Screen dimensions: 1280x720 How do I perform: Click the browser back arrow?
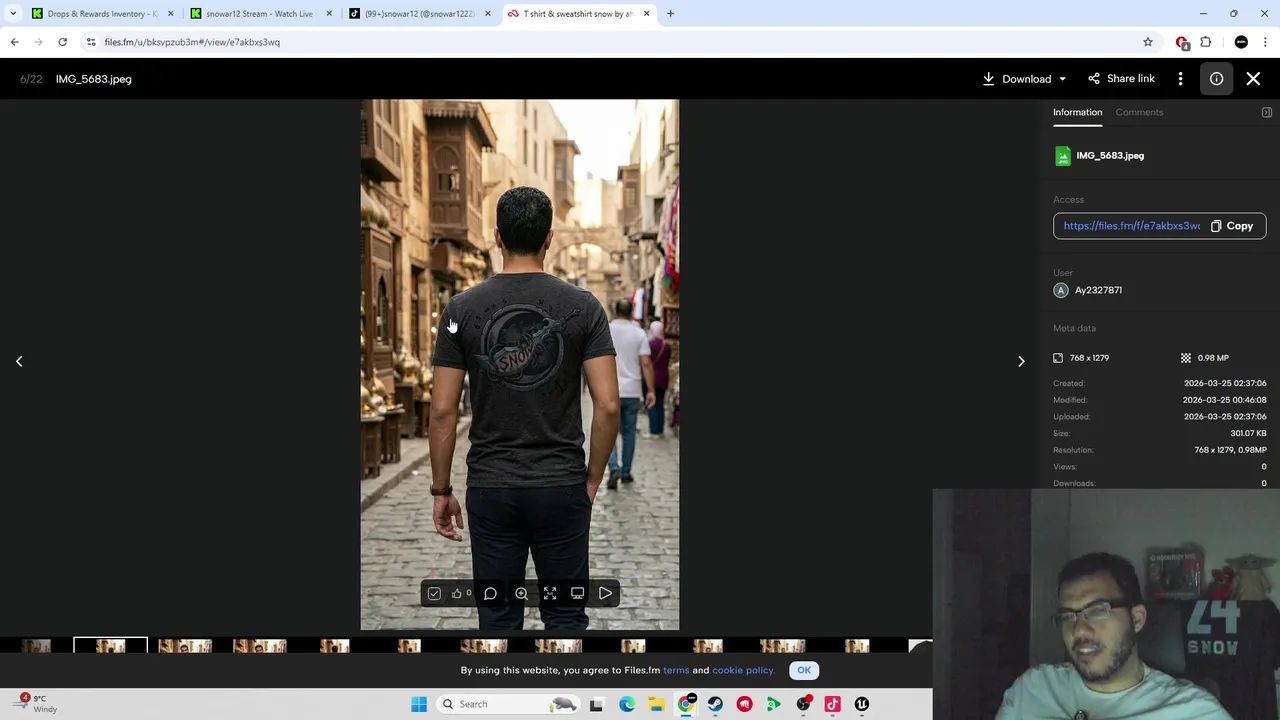click(14, 42)
